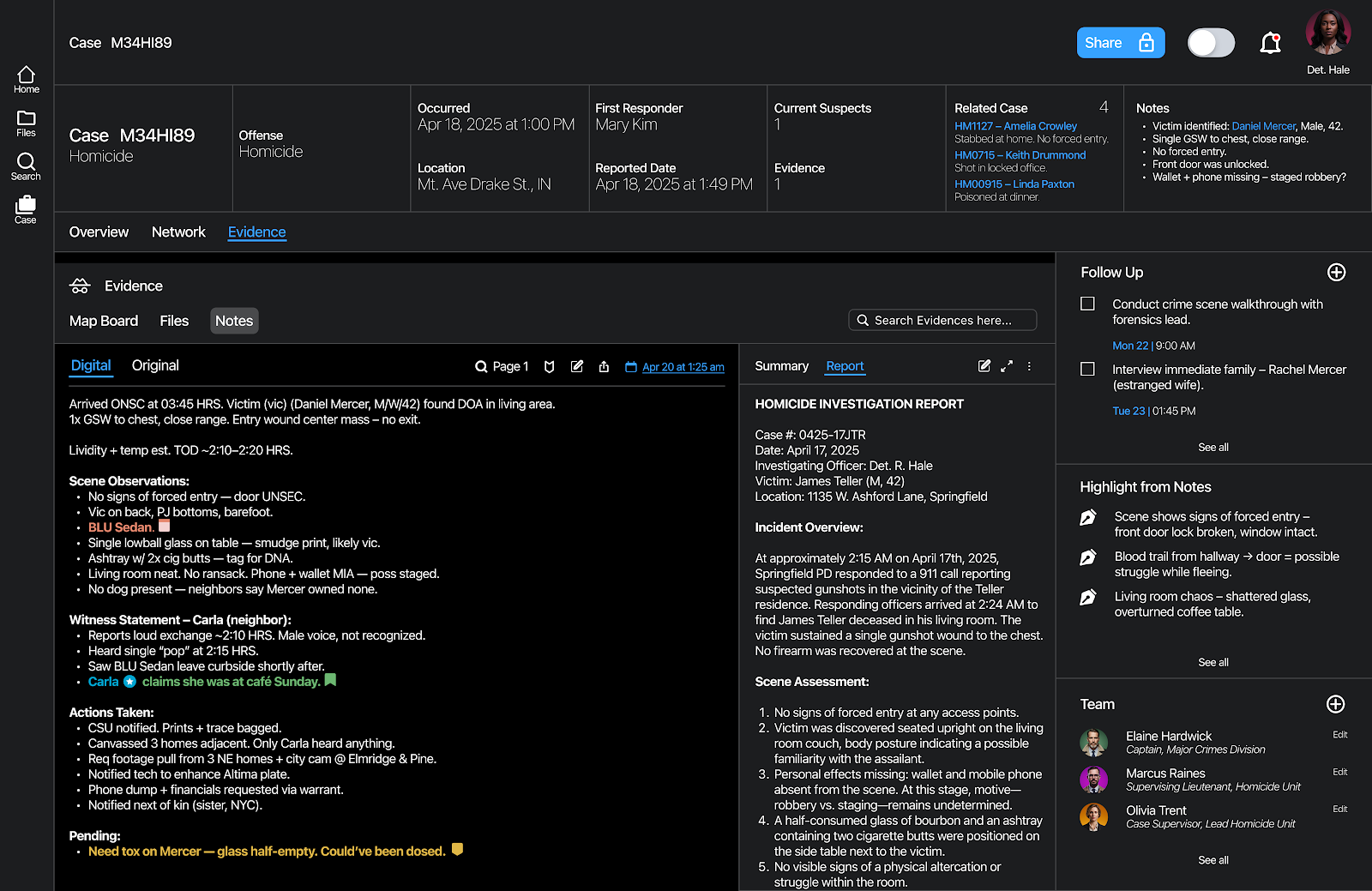Open the Home sidebar icon

(x=26, y=80)
